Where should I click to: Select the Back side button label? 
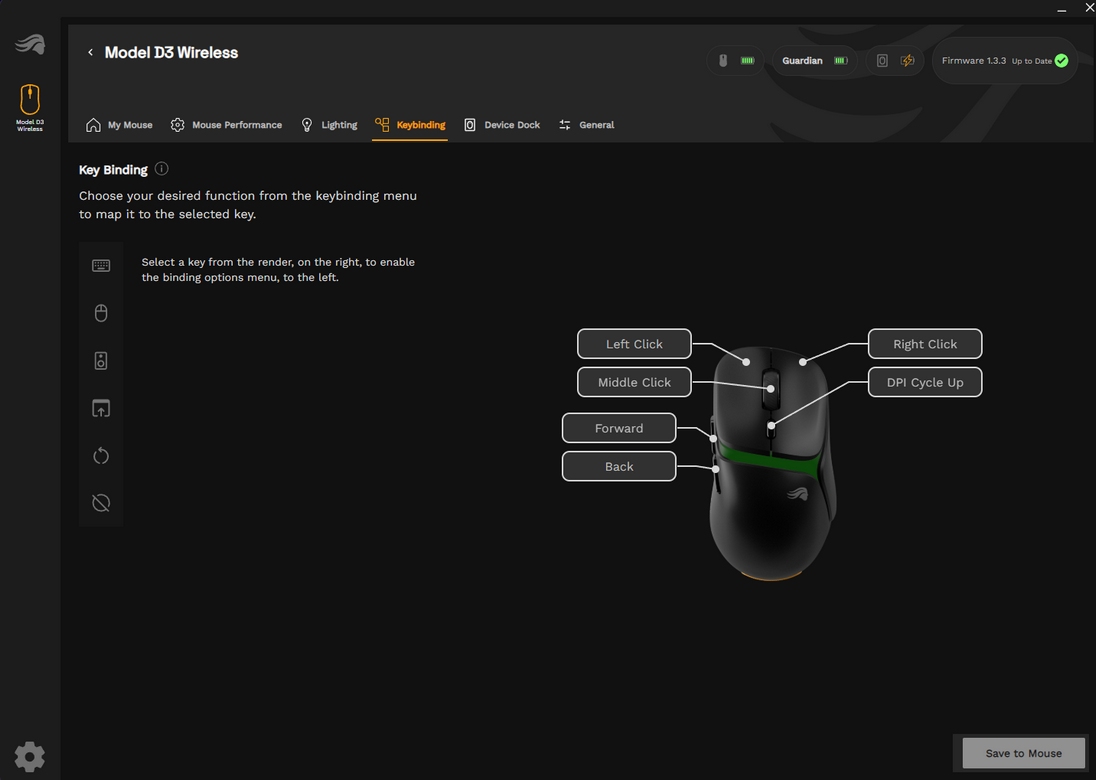619,466
